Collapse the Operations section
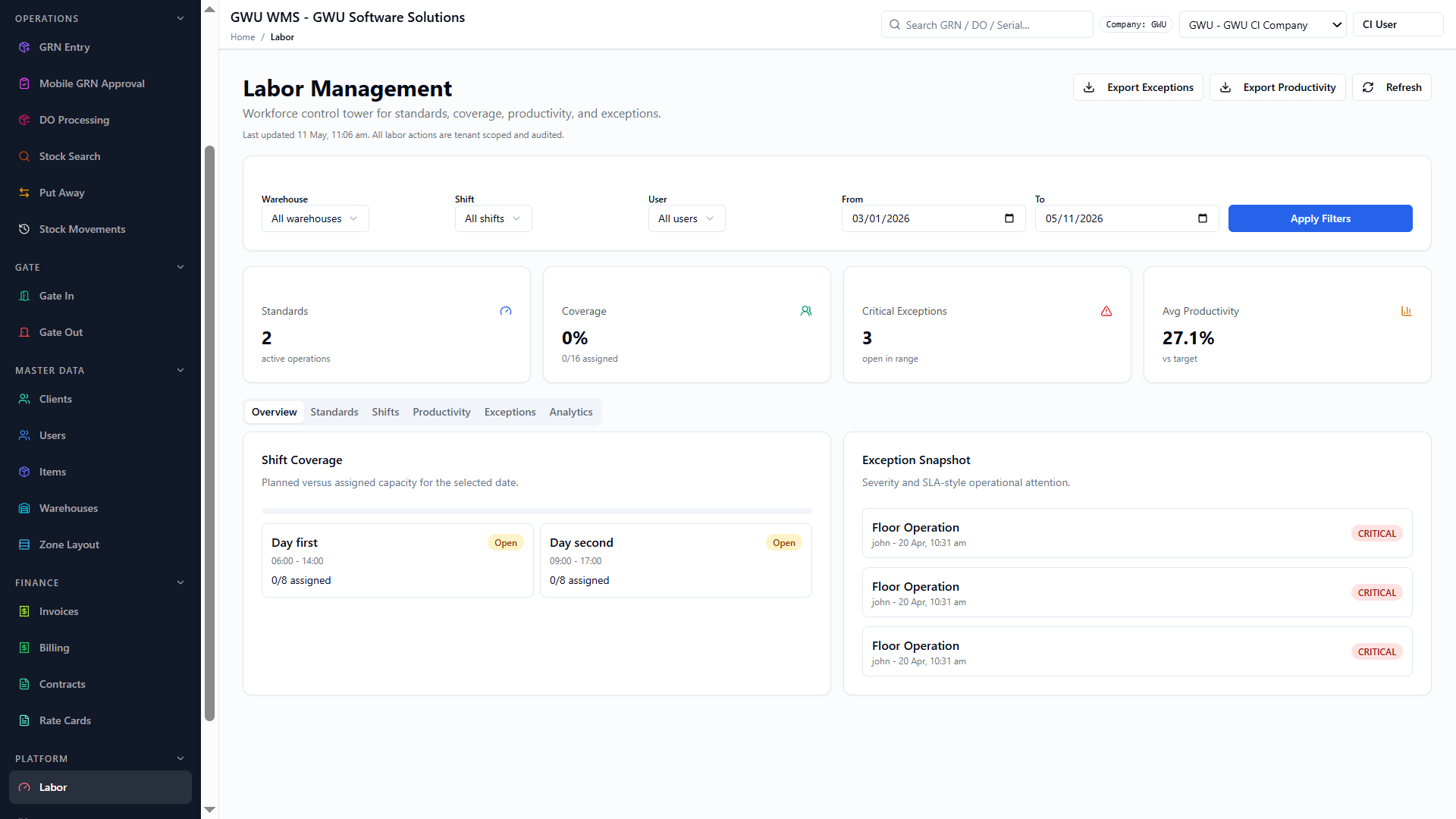Screen dimensions: 1456x819 click(x=180, y=18)
